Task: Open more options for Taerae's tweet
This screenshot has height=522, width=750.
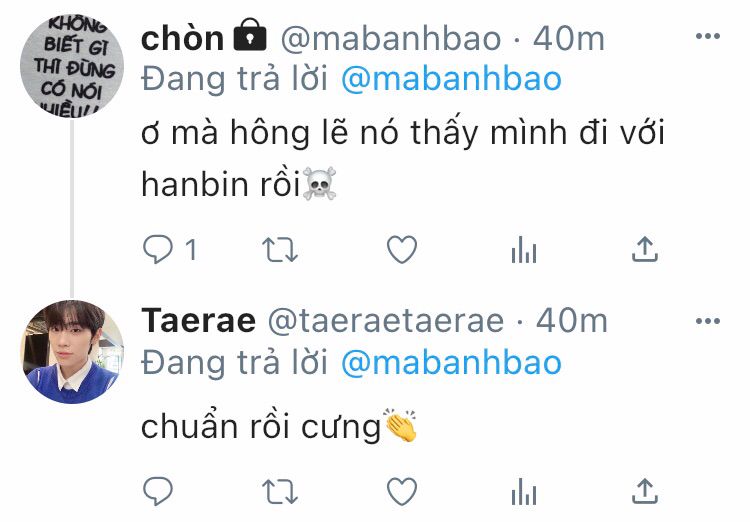Action: (708, 321)
